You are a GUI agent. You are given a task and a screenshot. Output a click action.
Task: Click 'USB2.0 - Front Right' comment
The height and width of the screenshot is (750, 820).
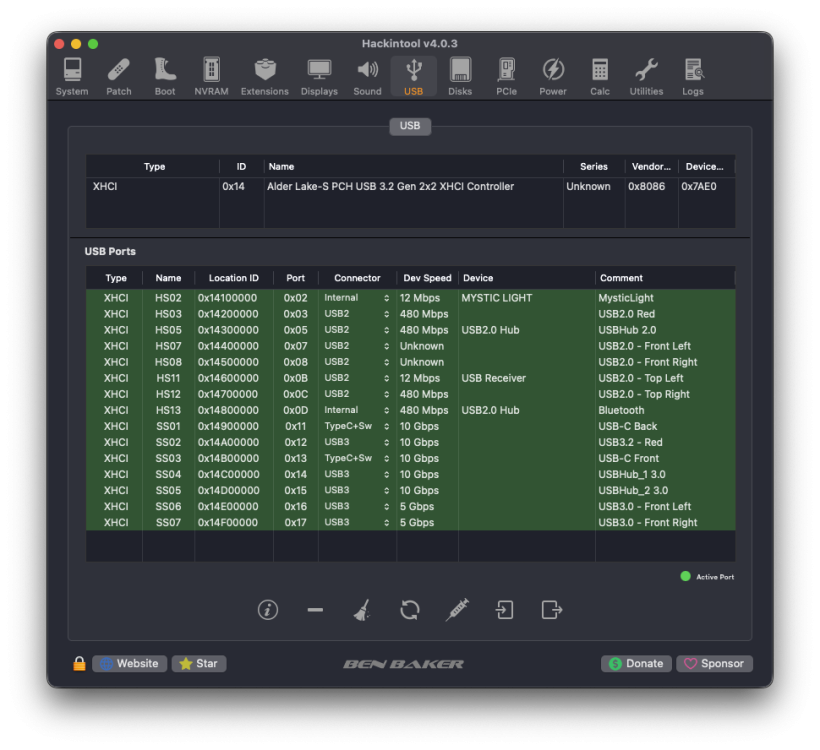[648, 362]
